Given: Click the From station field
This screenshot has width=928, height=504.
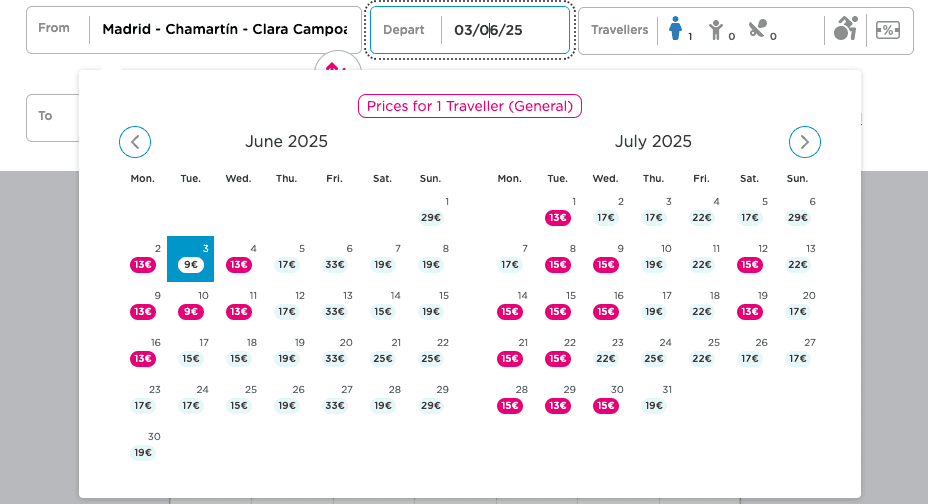Looking at the screenshot, I should tap(224, 30).
